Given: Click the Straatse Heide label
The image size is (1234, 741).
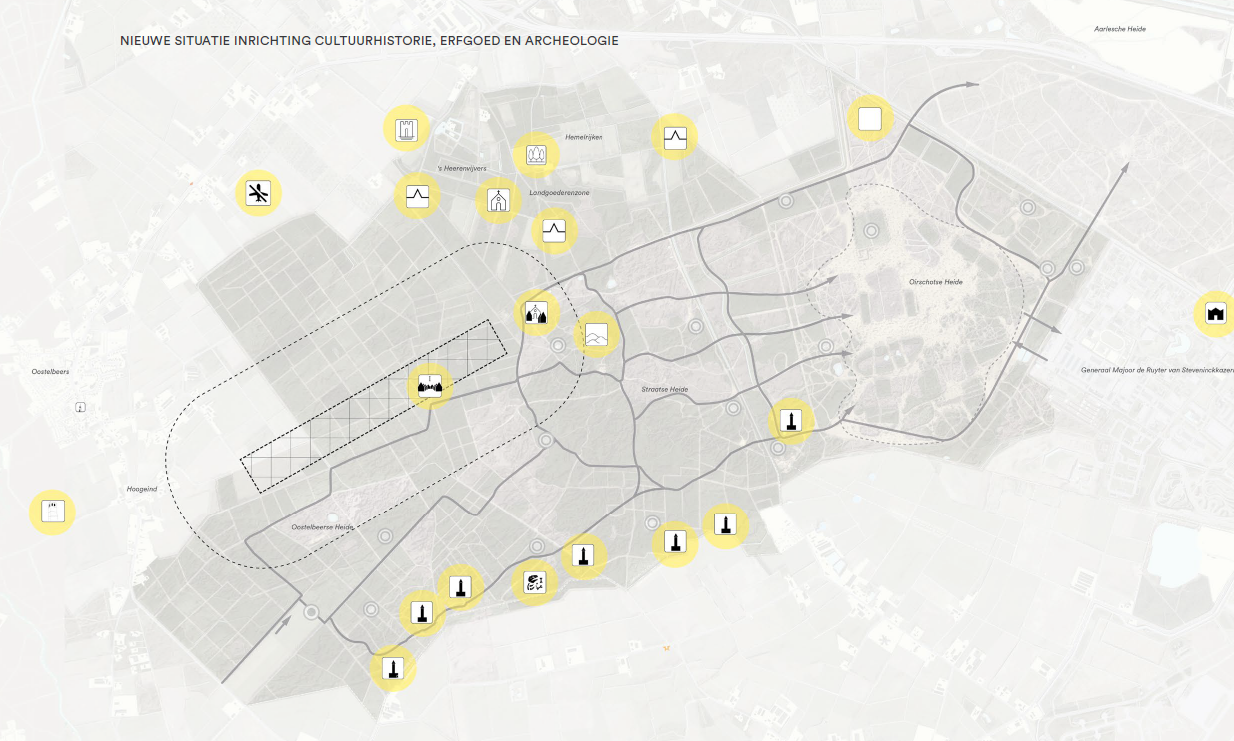Looking at the screenshot, I should point(665,388).
